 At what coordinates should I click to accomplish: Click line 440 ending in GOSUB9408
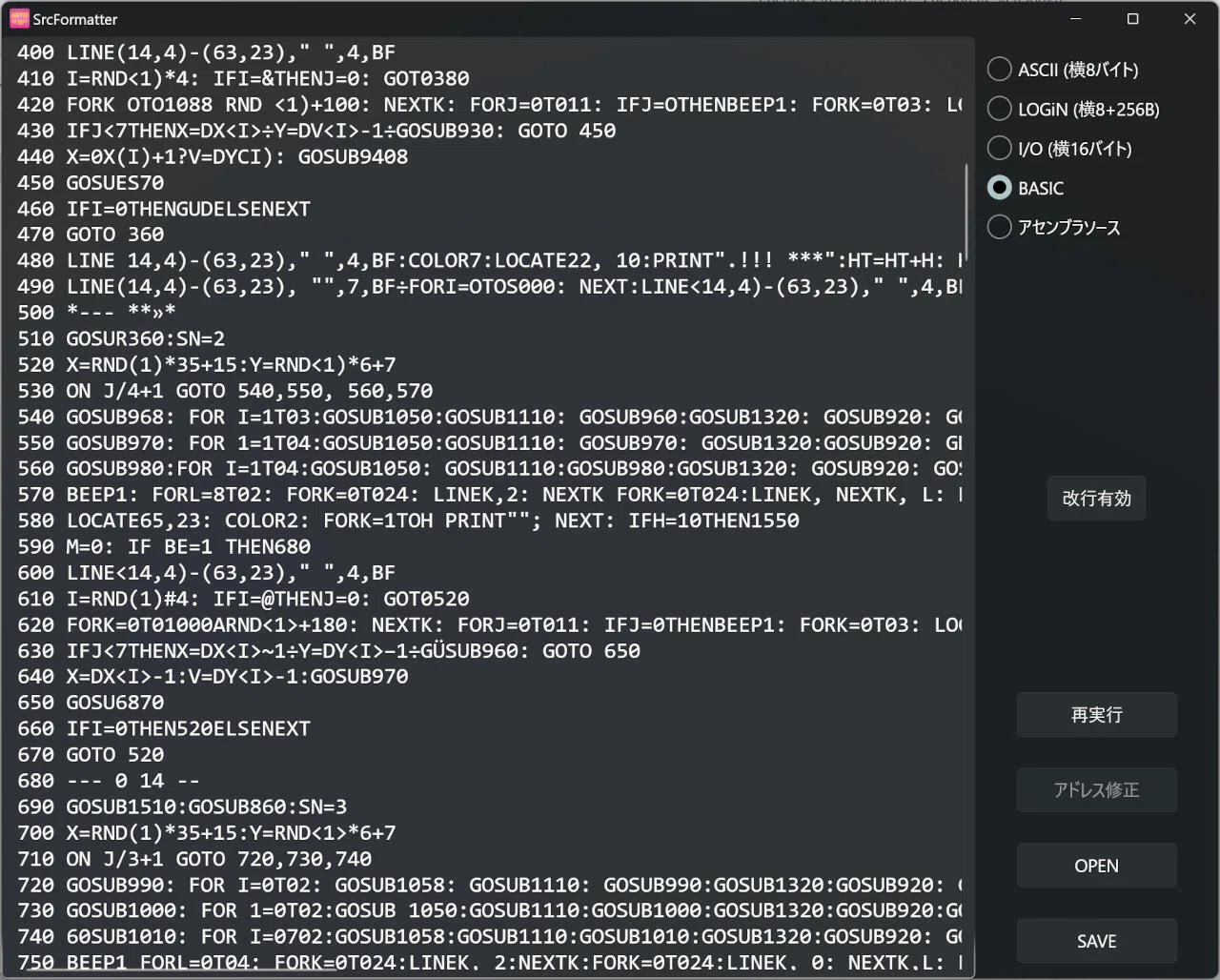pyautogui.click(x=213, y=156)
